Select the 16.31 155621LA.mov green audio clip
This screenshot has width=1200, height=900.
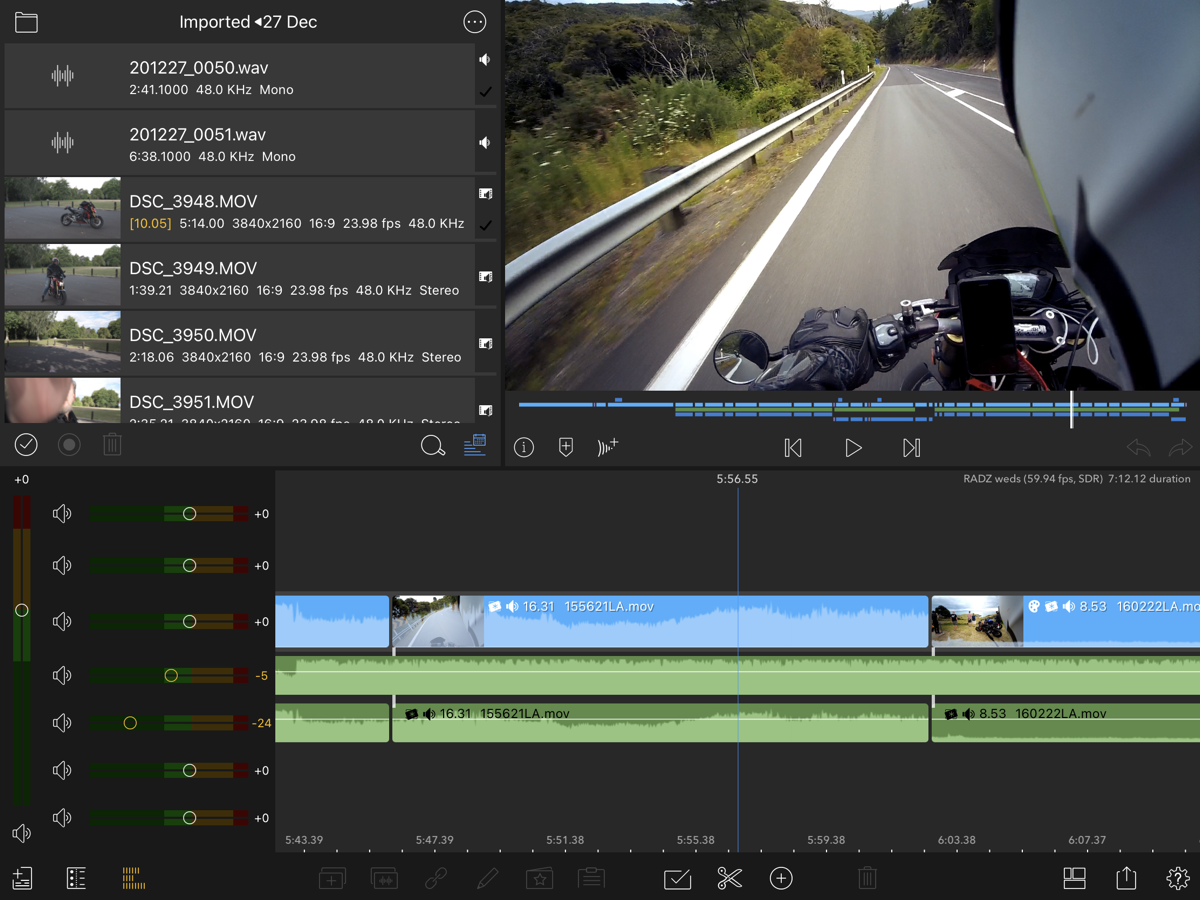660,723
